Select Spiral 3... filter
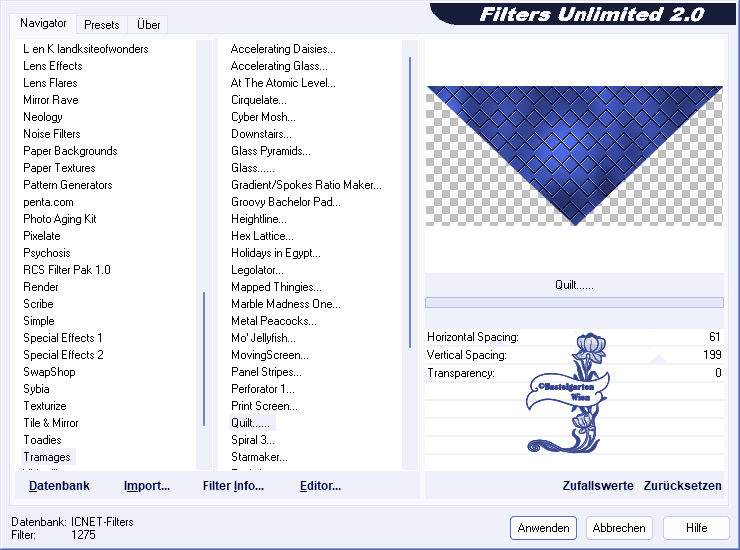 [253, 440]
